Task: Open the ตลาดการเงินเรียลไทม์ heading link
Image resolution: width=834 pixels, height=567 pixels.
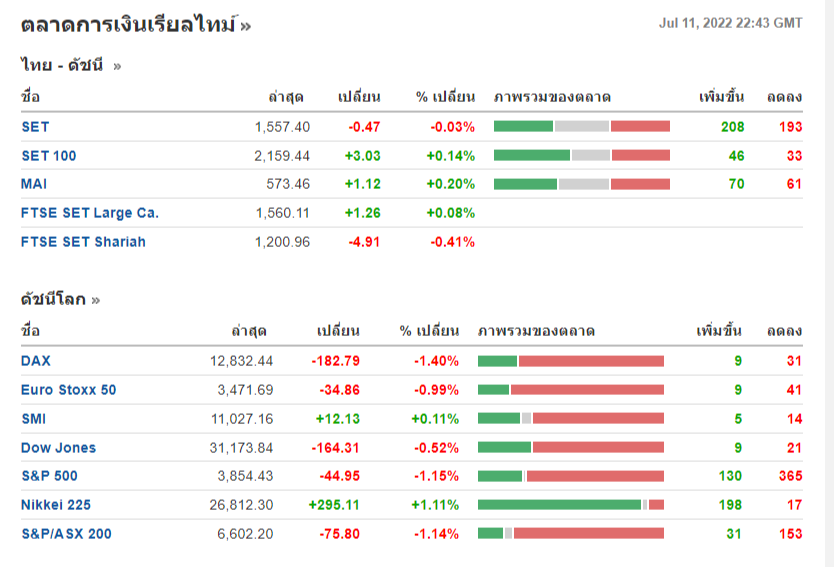Action: [128, 24]
